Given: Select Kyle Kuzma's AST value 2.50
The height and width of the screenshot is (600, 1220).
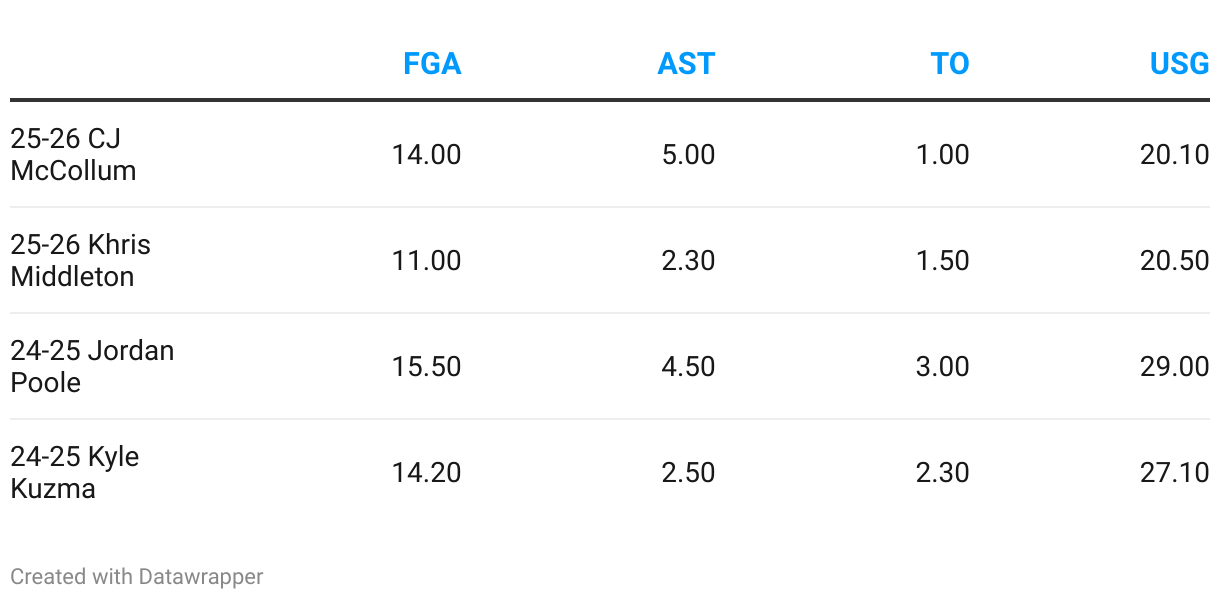Looking at the screenshot, I should click(688, 473).
